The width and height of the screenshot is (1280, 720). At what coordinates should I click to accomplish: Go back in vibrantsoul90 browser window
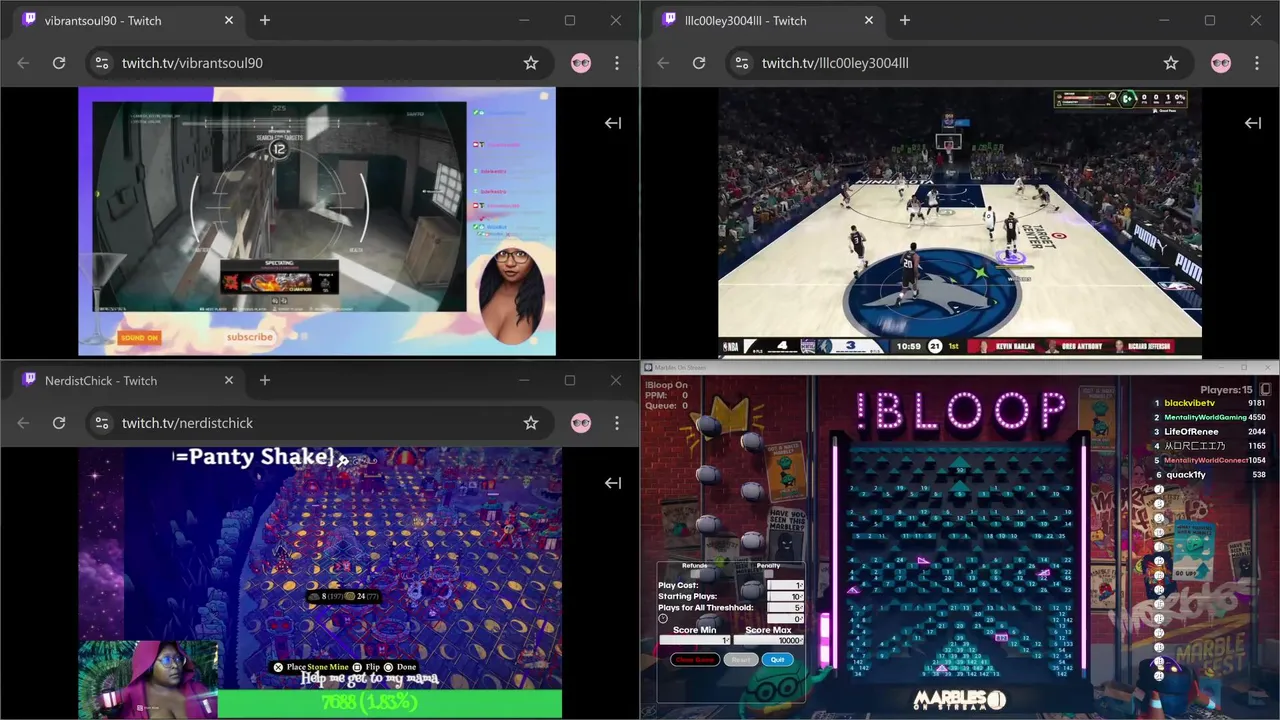[23, 63]
